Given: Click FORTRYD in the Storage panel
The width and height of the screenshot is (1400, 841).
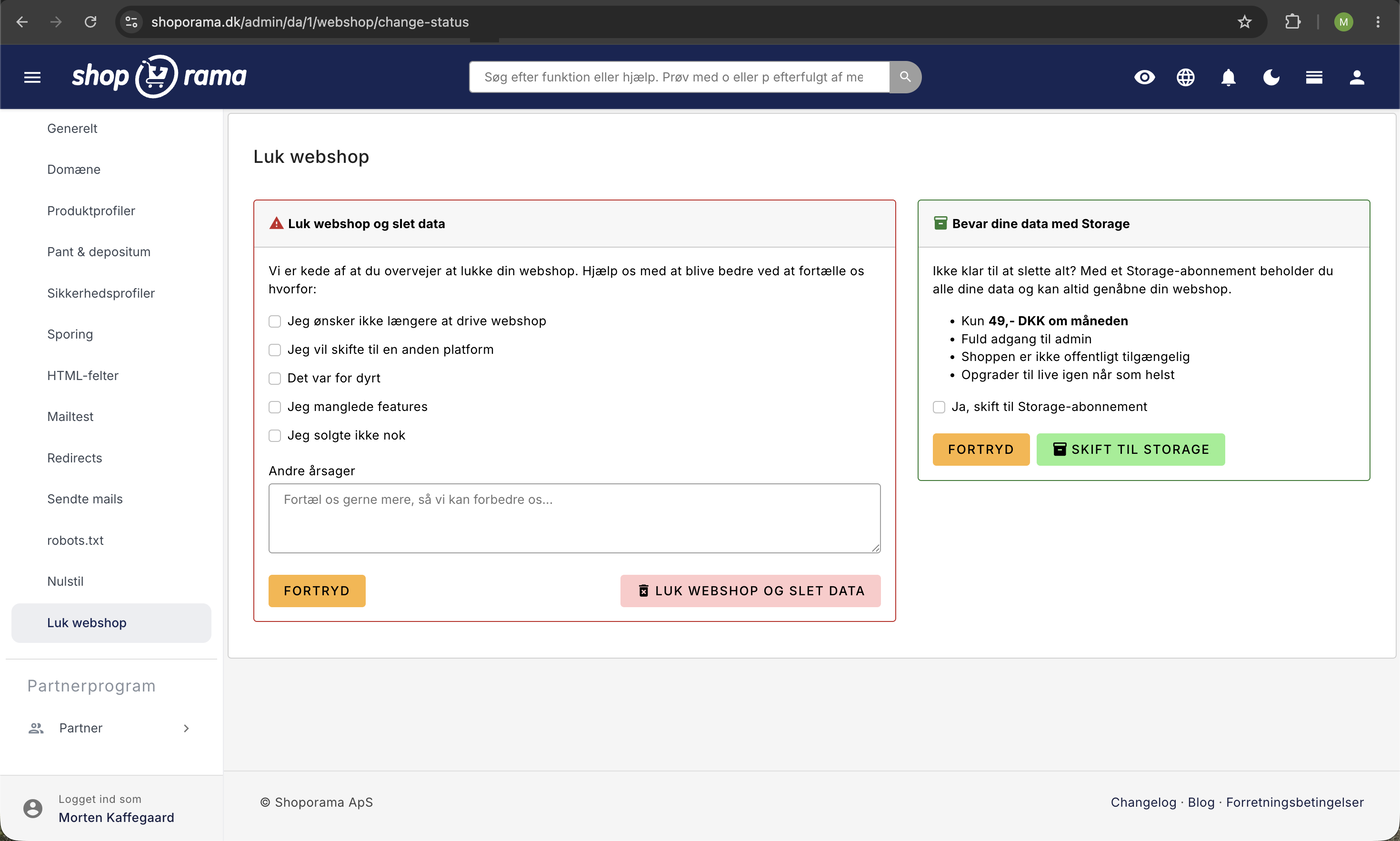Looking at the screenshot, I should [981, 449].
